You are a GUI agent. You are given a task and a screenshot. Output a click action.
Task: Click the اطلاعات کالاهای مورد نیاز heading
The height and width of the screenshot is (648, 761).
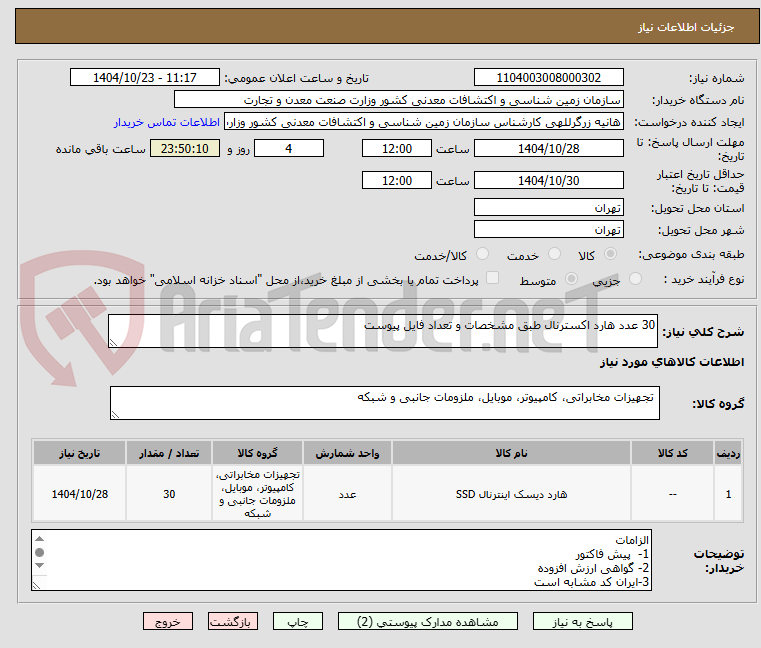(672, 362)
